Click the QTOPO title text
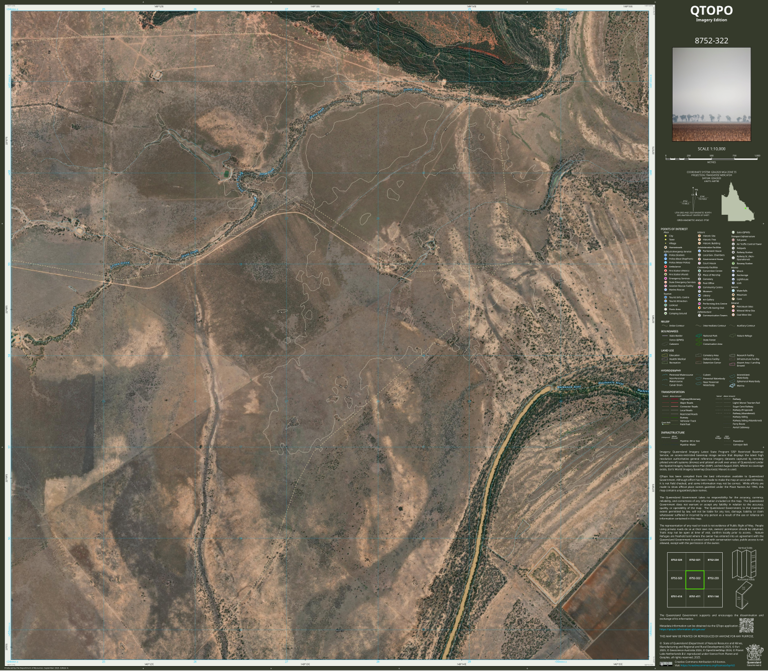 click(711, 10)
